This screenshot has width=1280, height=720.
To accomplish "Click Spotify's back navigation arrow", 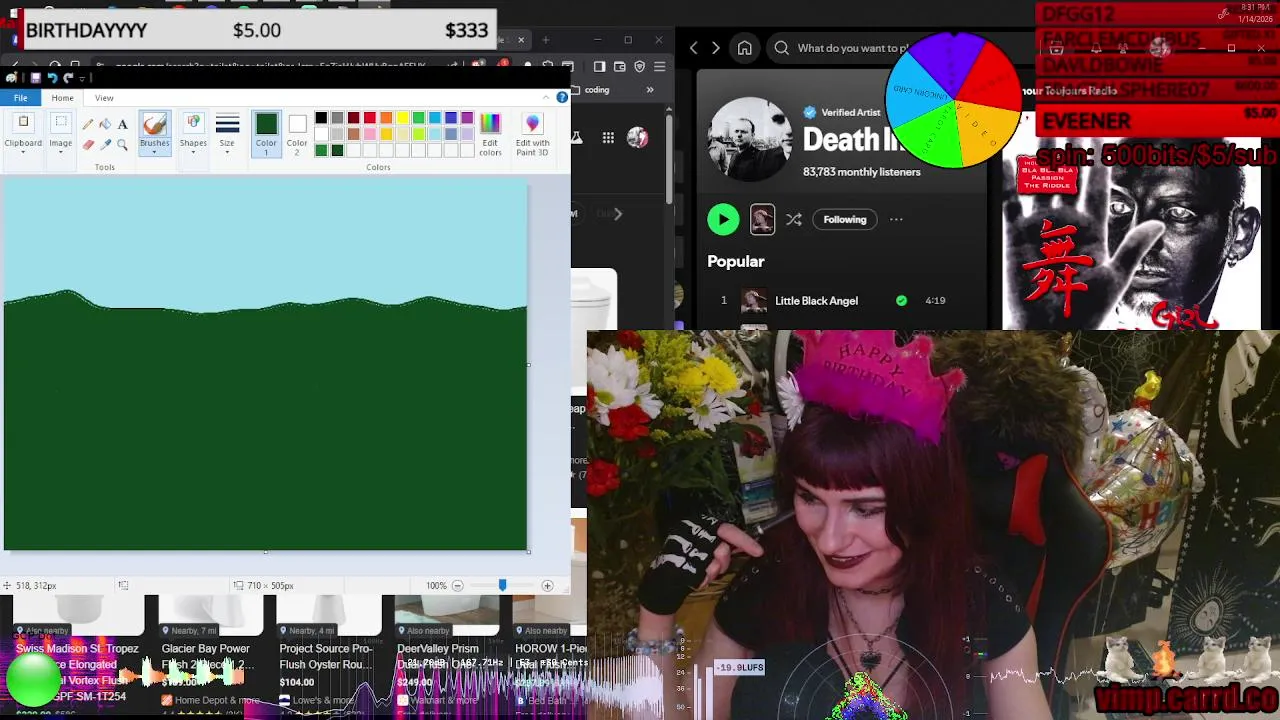I will coord(694,48).
